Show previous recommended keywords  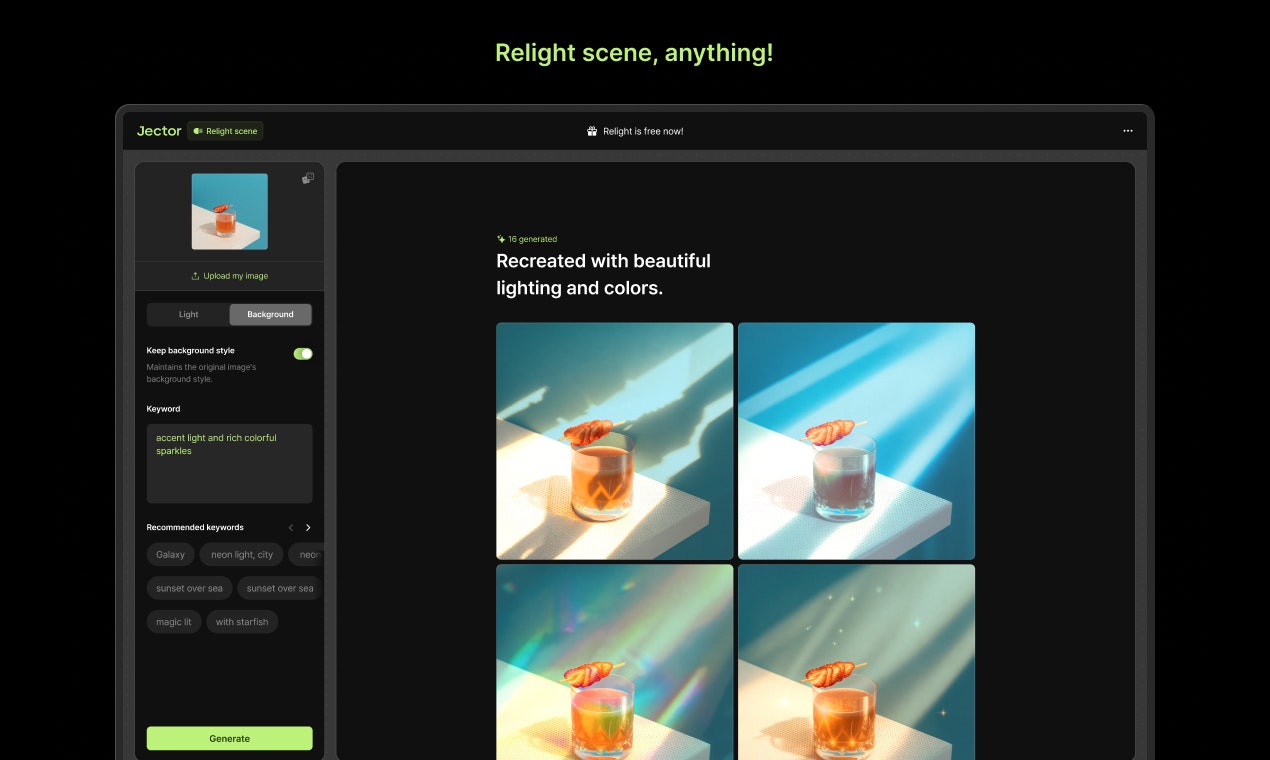(x=291, y=527)
